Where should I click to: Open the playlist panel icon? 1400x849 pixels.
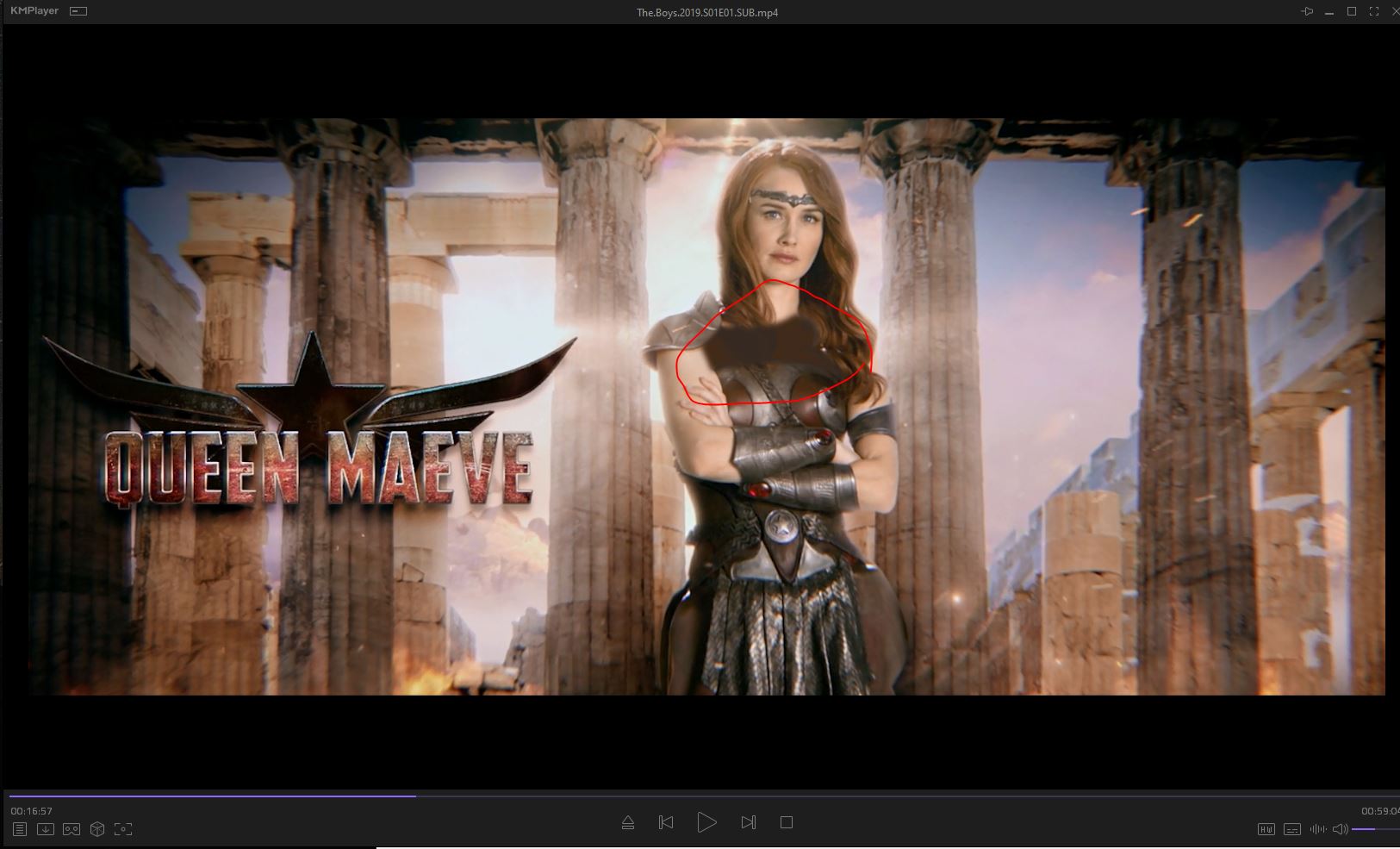(x=20, y=829)
